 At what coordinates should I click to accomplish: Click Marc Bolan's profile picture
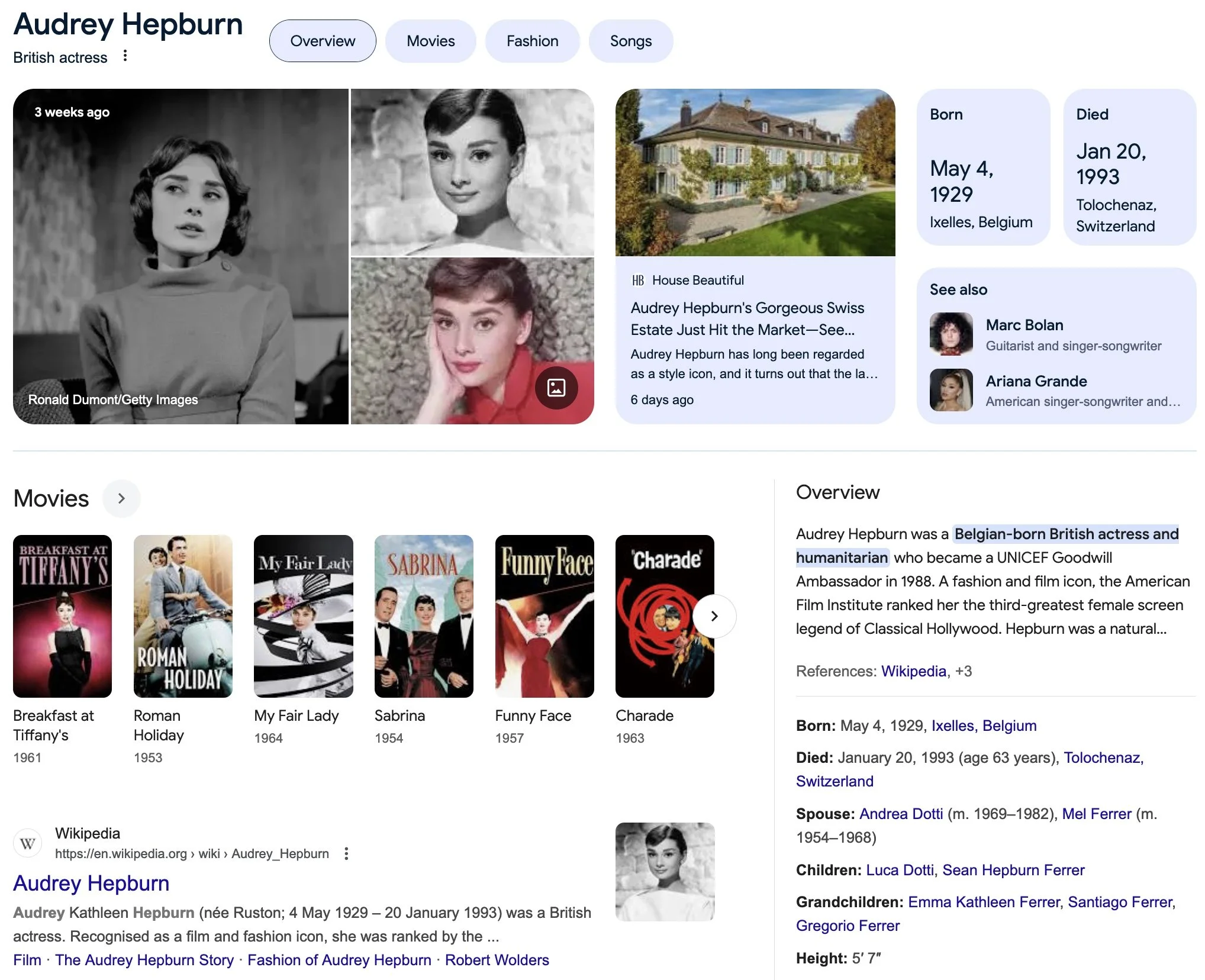point(951,334)
